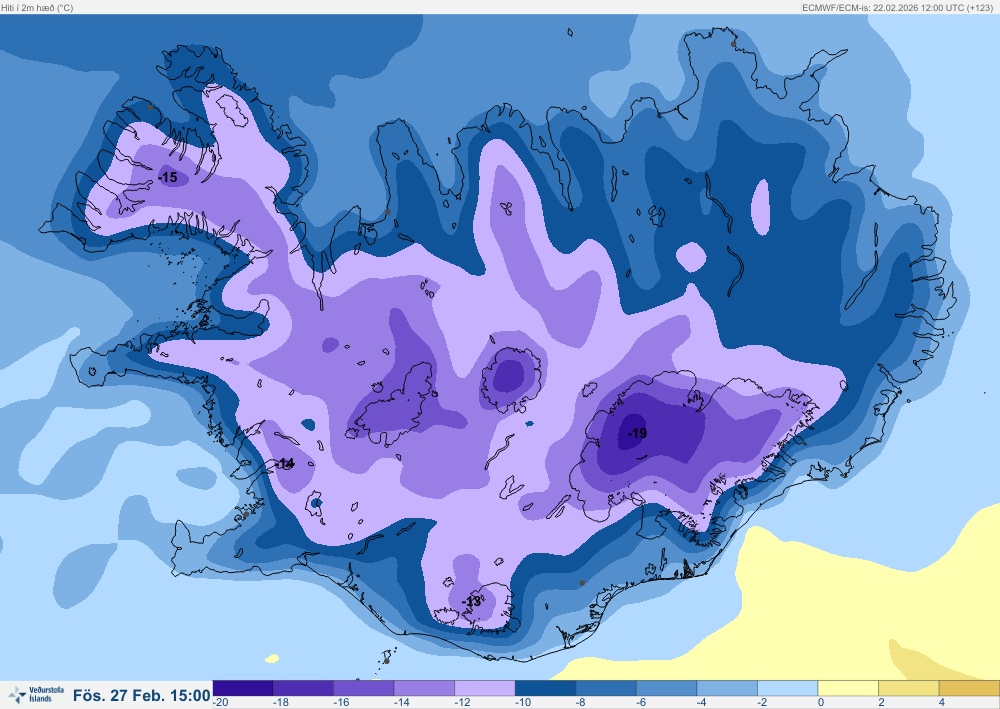
Task: Click the -14 legend scale label
Action: pos(402,703)
